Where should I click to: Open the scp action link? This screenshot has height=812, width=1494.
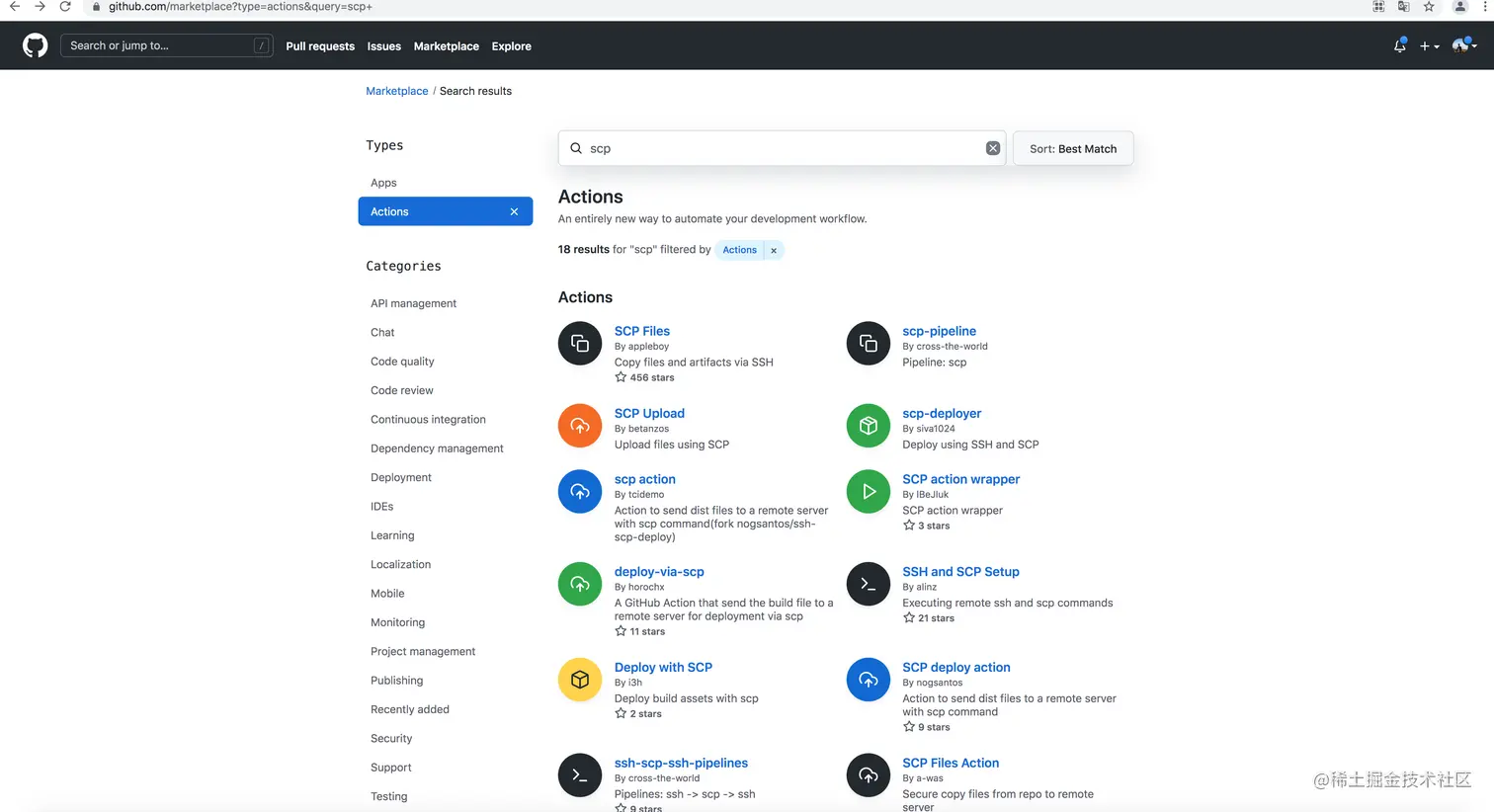click(645, 479)
